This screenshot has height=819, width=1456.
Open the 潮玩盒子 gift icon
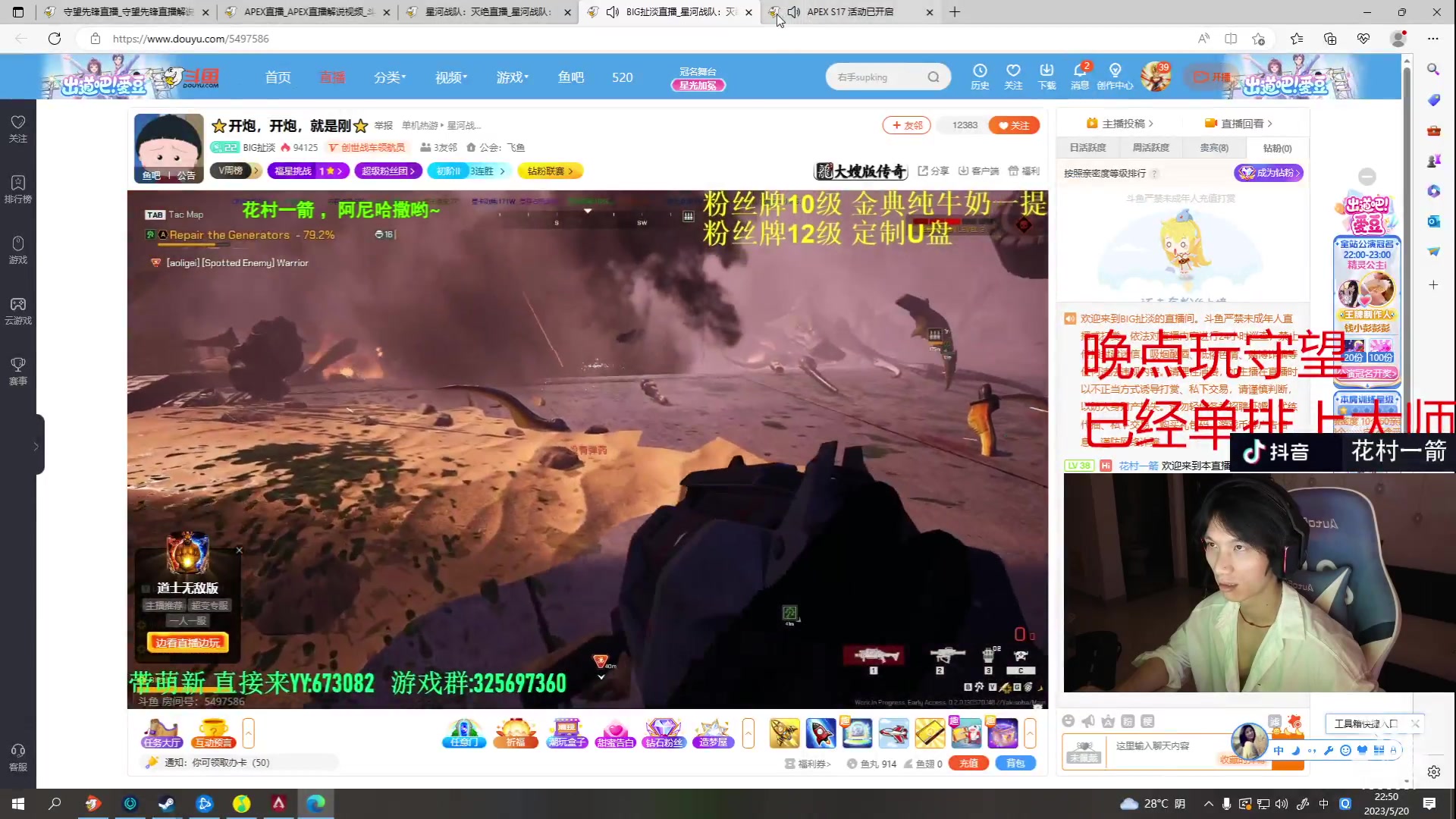coord(566,733)
